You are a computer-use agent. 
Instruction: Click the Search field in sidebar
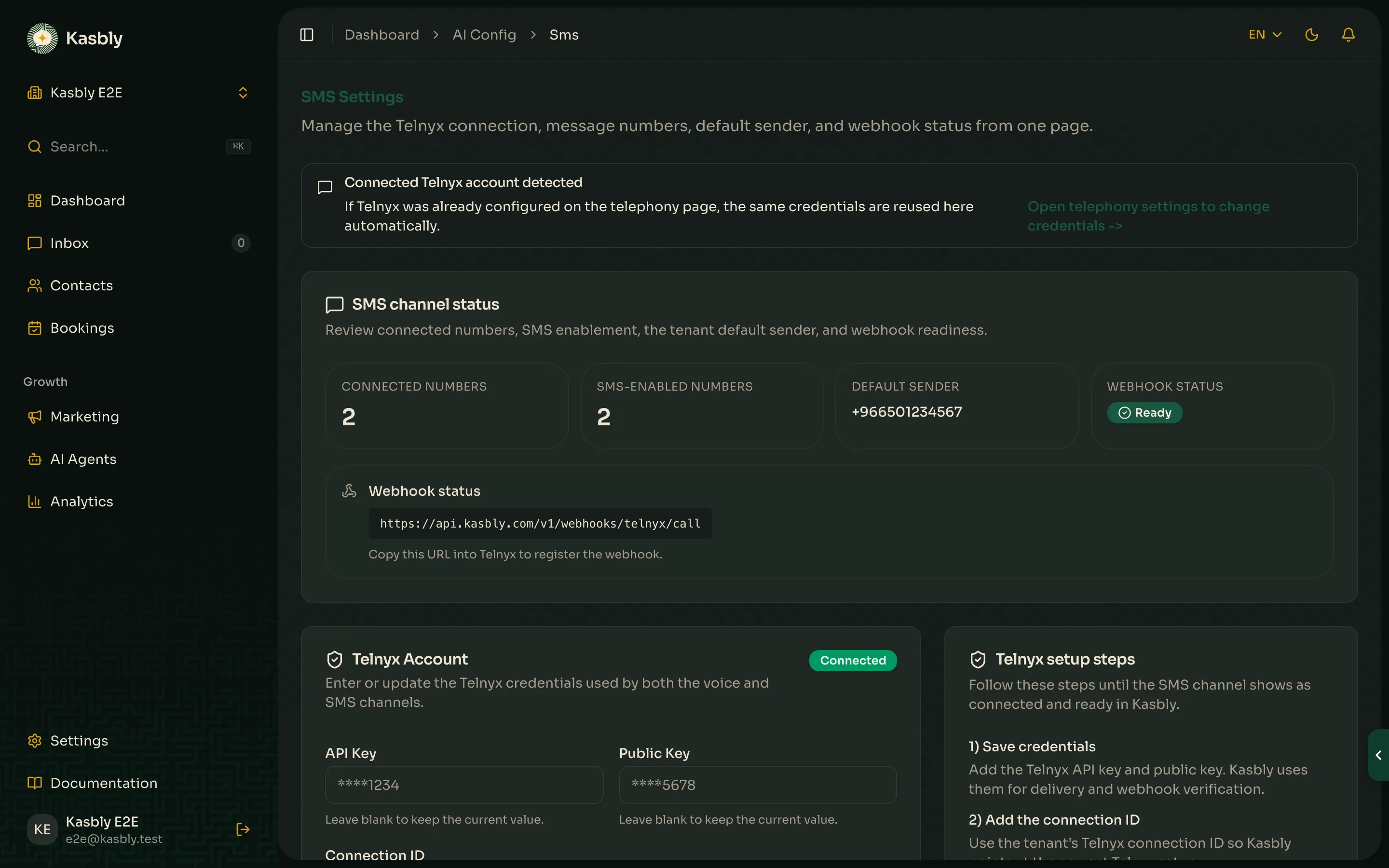click(x=138, y=147)
